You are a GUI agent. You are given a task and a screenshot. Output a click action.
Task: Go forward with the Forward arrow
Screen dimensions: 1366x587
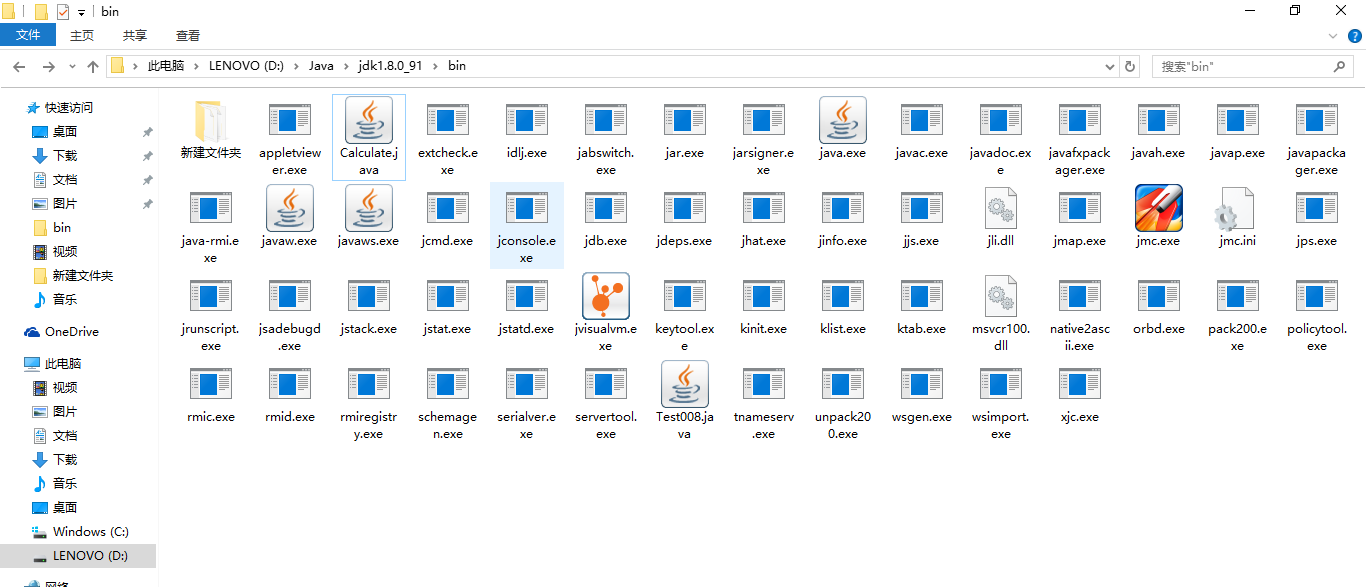[x=48, y=67]
